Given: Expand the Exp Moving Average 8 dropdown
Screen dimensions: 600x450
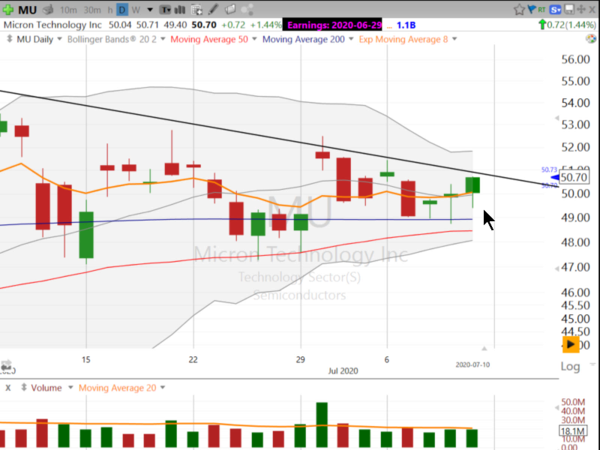Looking at the screenshot, I should pyautogui.click(x=455, y=39).
